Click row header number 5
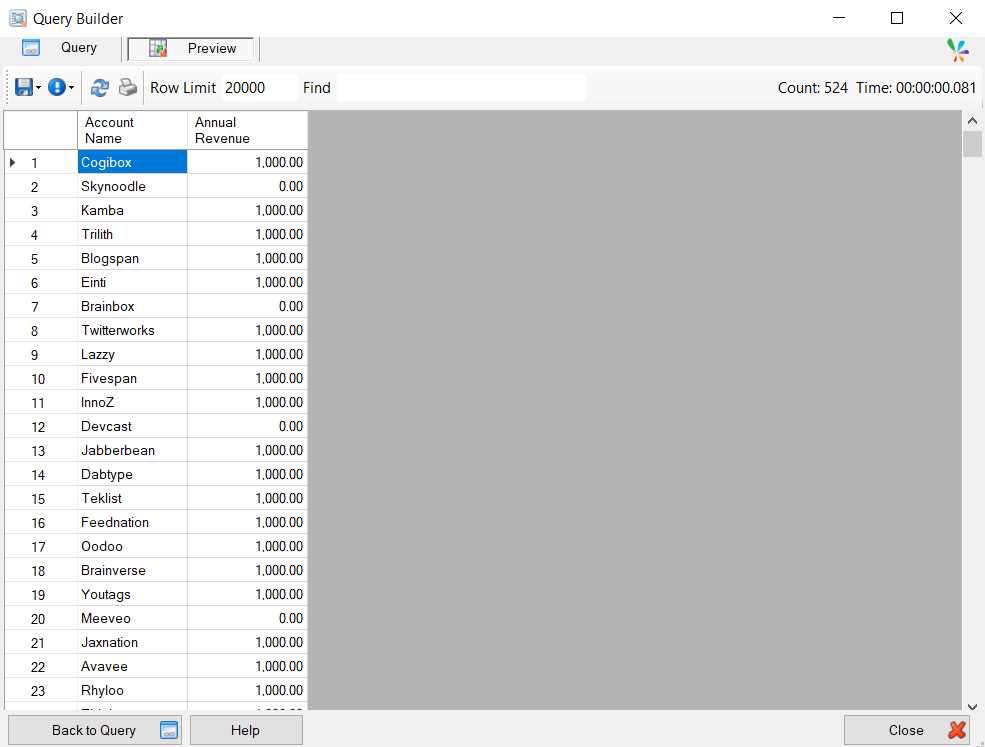The width and height of the screenshot is (985, 747). point(41,258)
